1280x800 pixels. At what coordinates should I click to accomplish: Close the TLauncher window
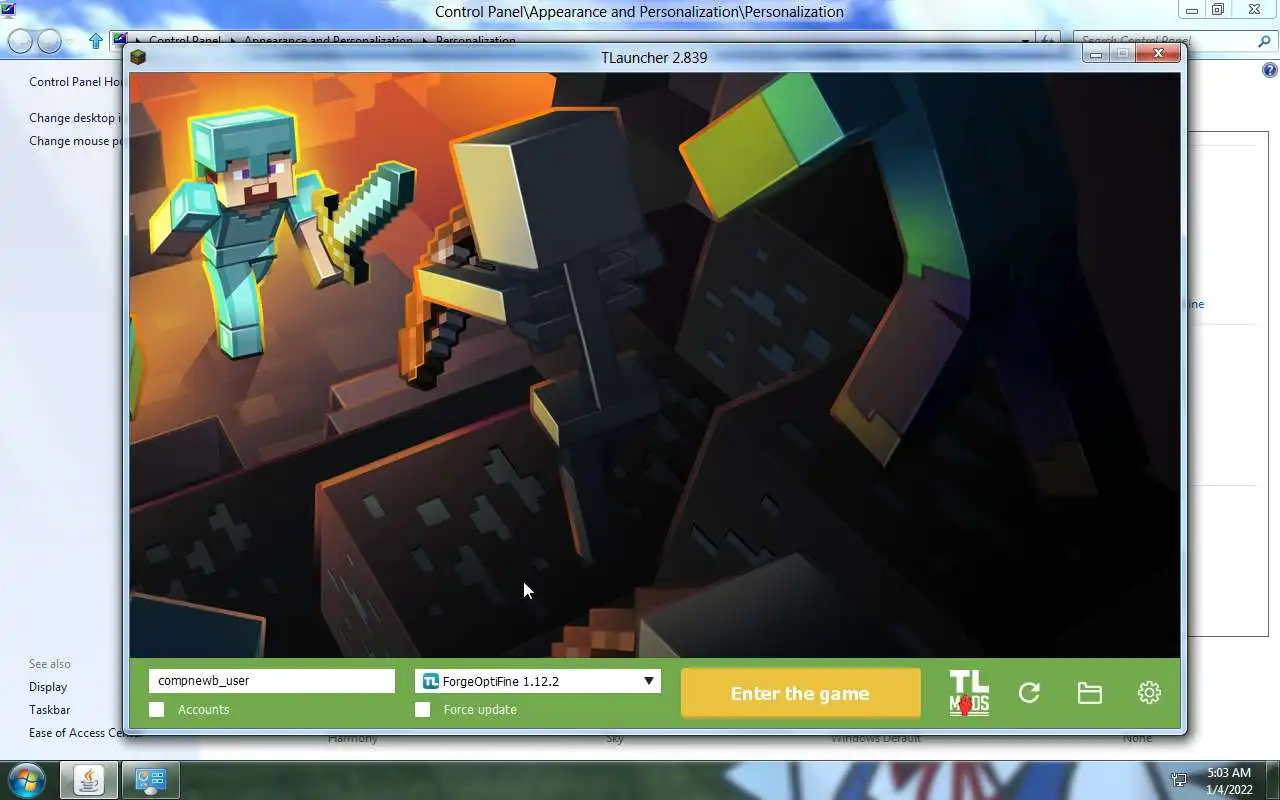pyautogui.click(x=1158, y=54)
